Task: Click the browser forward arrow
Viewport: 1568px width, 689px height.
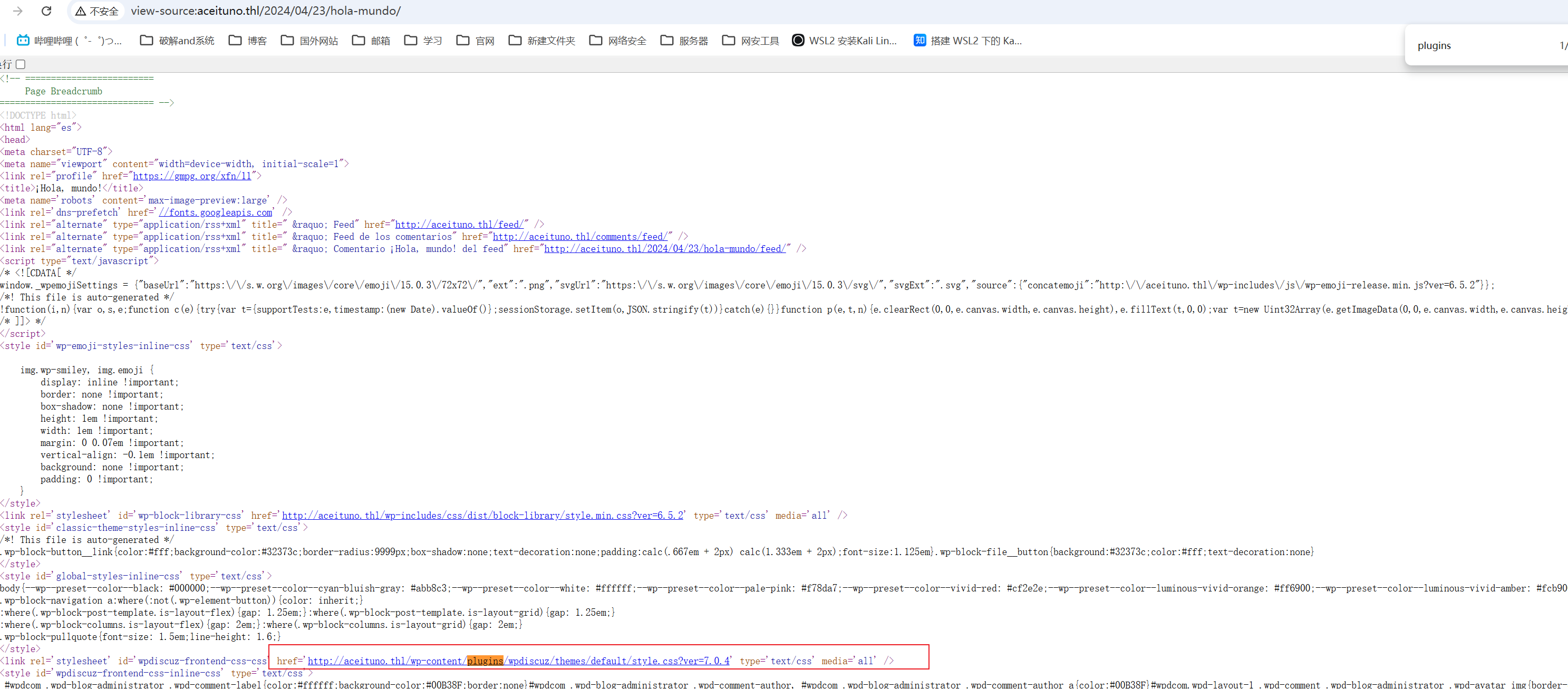Action: pos(17,11)
